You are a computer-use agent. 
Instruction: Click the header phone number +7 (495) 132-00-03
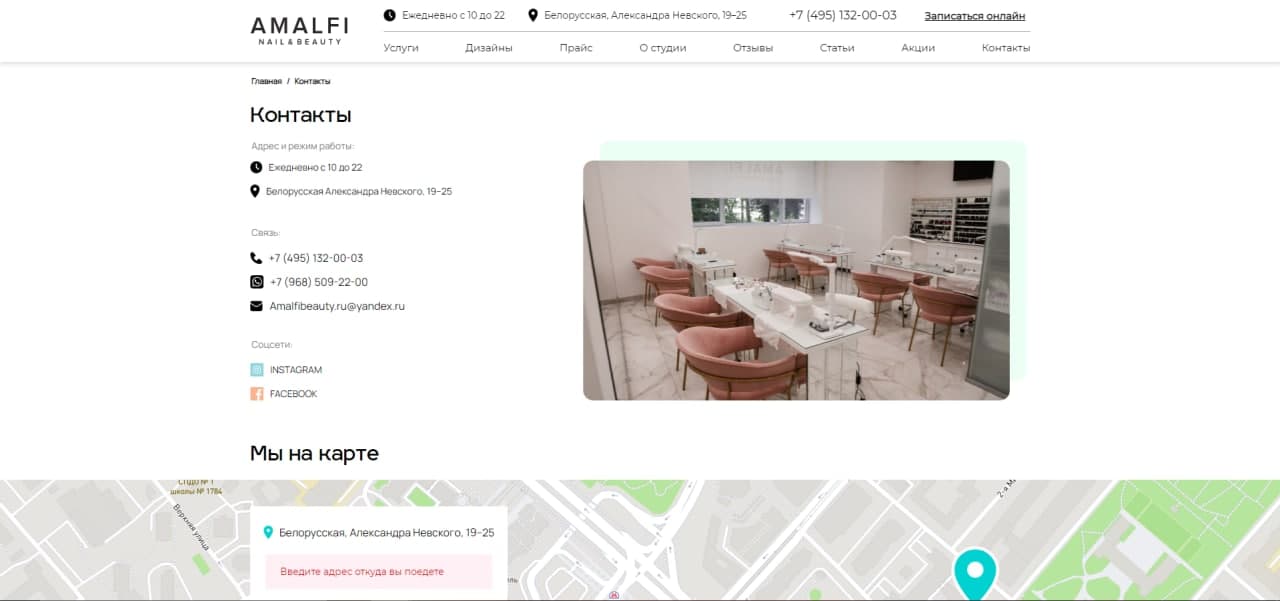point(843,15)
